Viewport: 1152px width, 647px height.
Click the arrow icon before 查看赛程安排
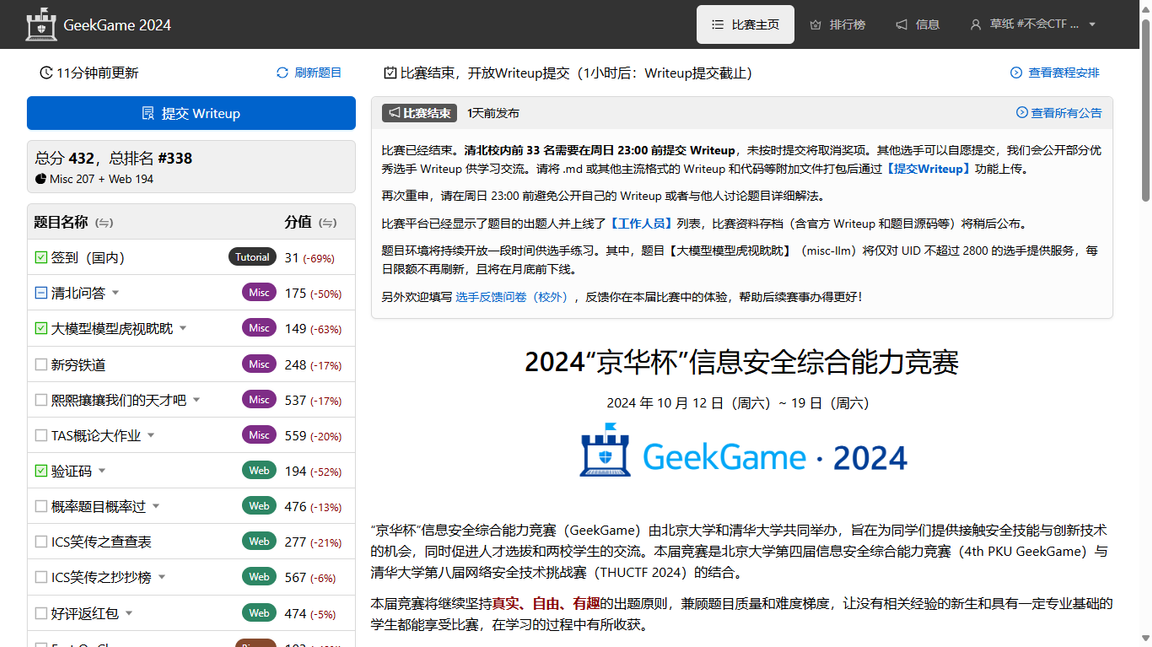[1016, 73]
